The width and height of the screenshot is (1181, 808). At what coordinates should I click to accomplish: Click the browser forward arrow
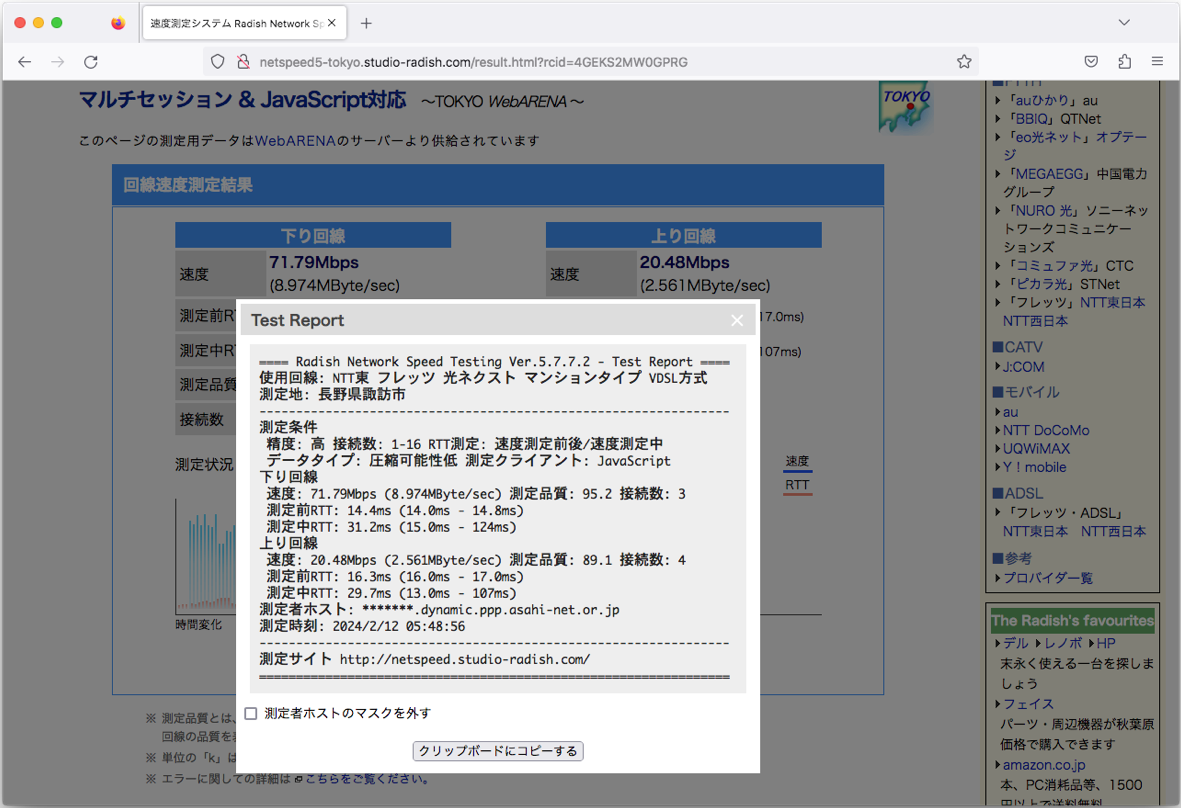pyautogui.click(x=58, y=62)
